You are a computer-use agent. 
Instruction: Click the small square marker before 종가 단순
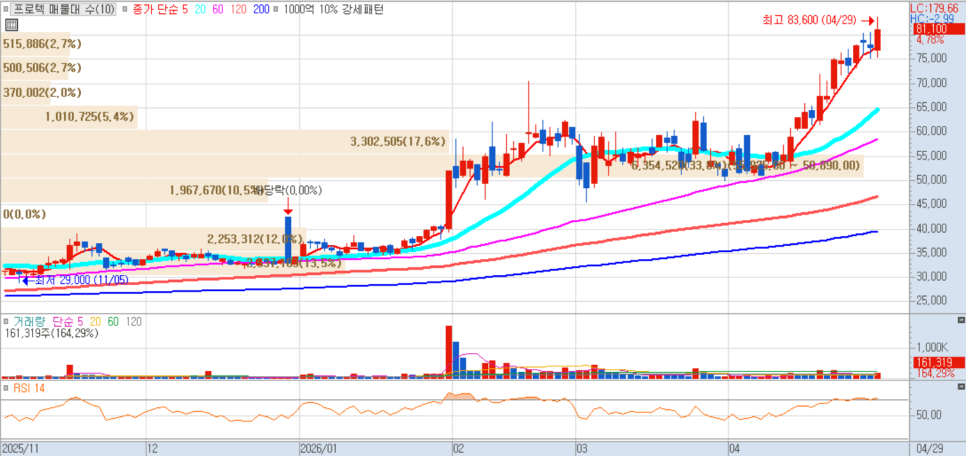coord(126,10)
